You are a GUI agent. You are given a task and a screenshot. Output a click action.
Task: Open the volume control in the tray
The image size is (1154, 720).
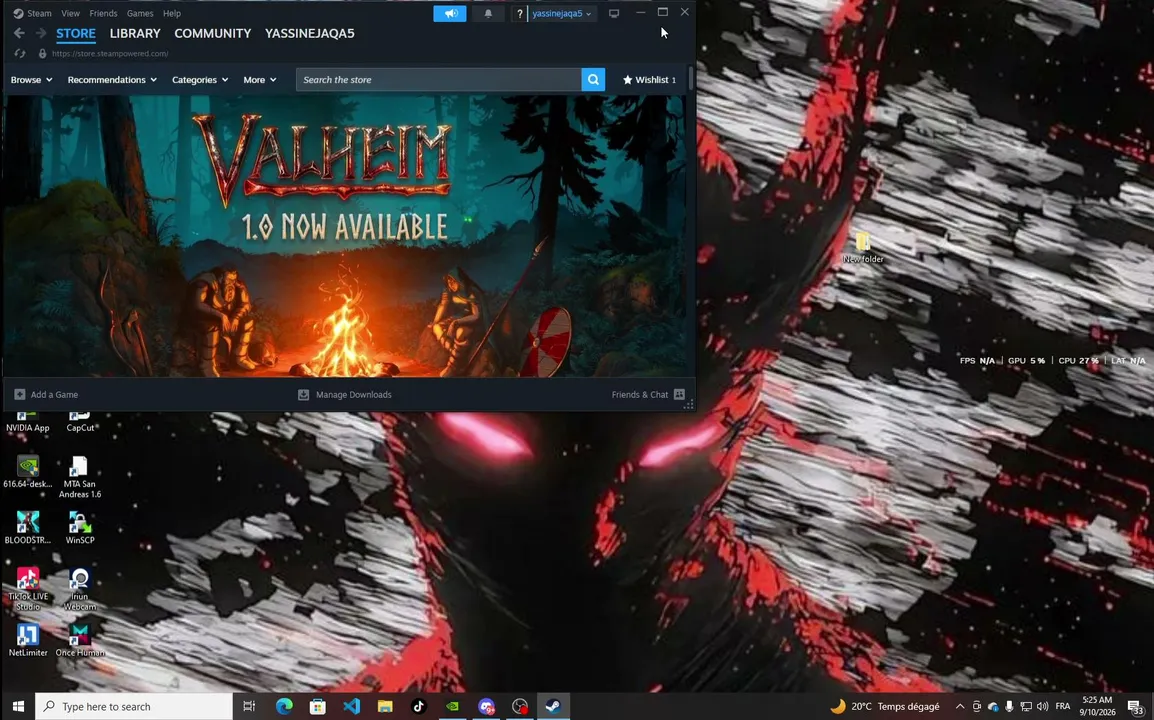(1043, 707)
